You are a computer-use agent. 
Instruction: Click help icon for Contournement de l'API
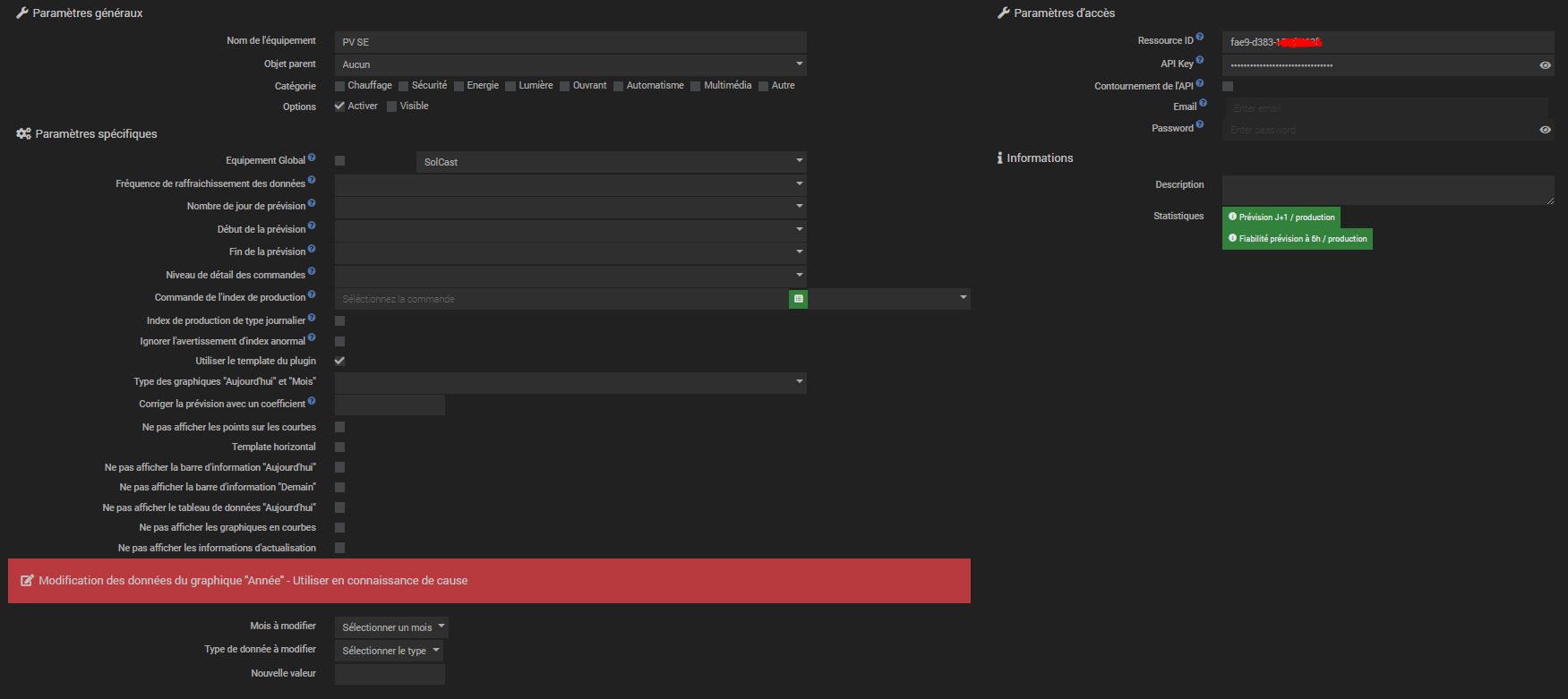(x=1200, y=83)
